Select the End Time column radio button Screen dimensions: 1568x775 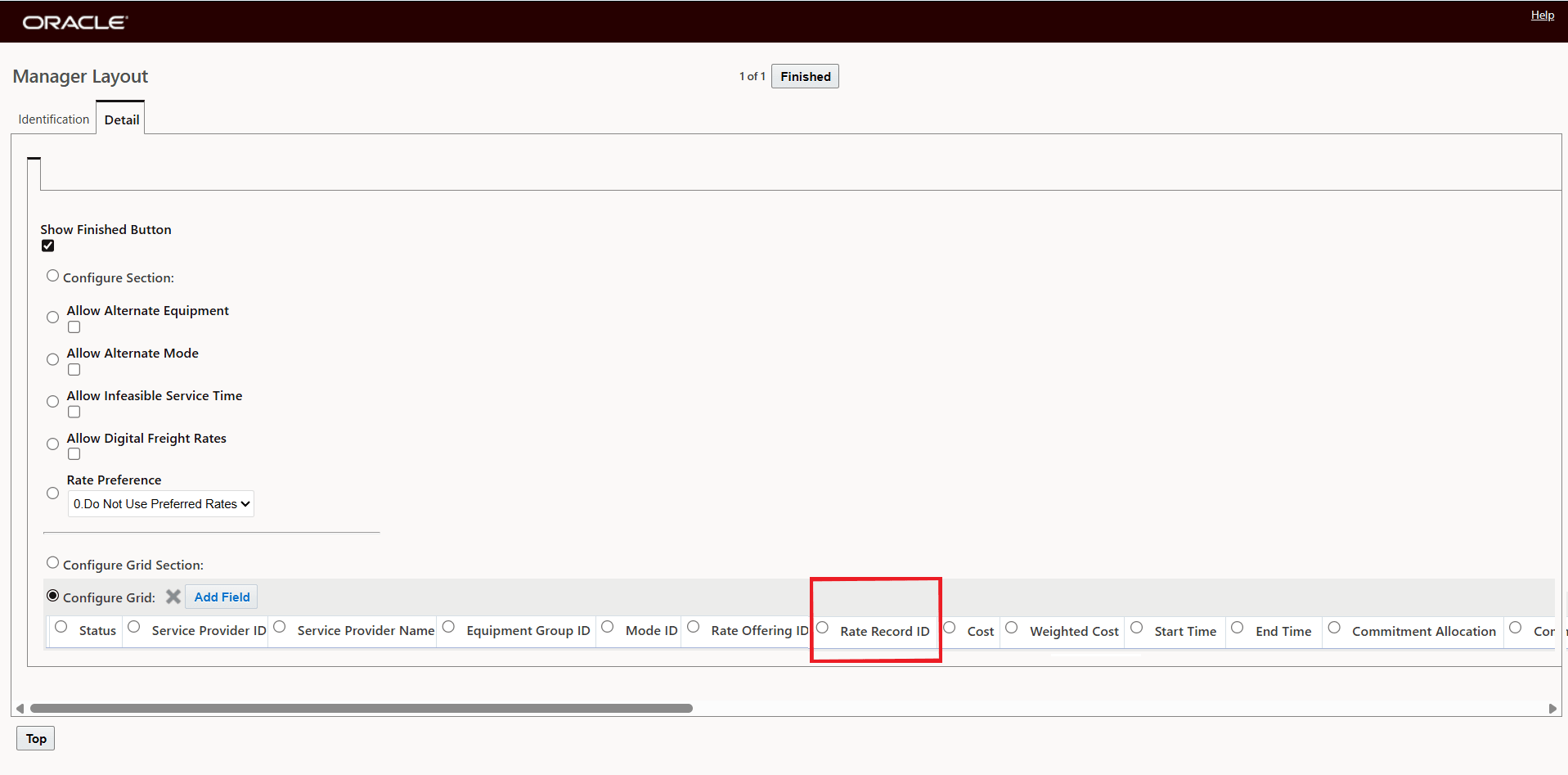click(1238, 628)
